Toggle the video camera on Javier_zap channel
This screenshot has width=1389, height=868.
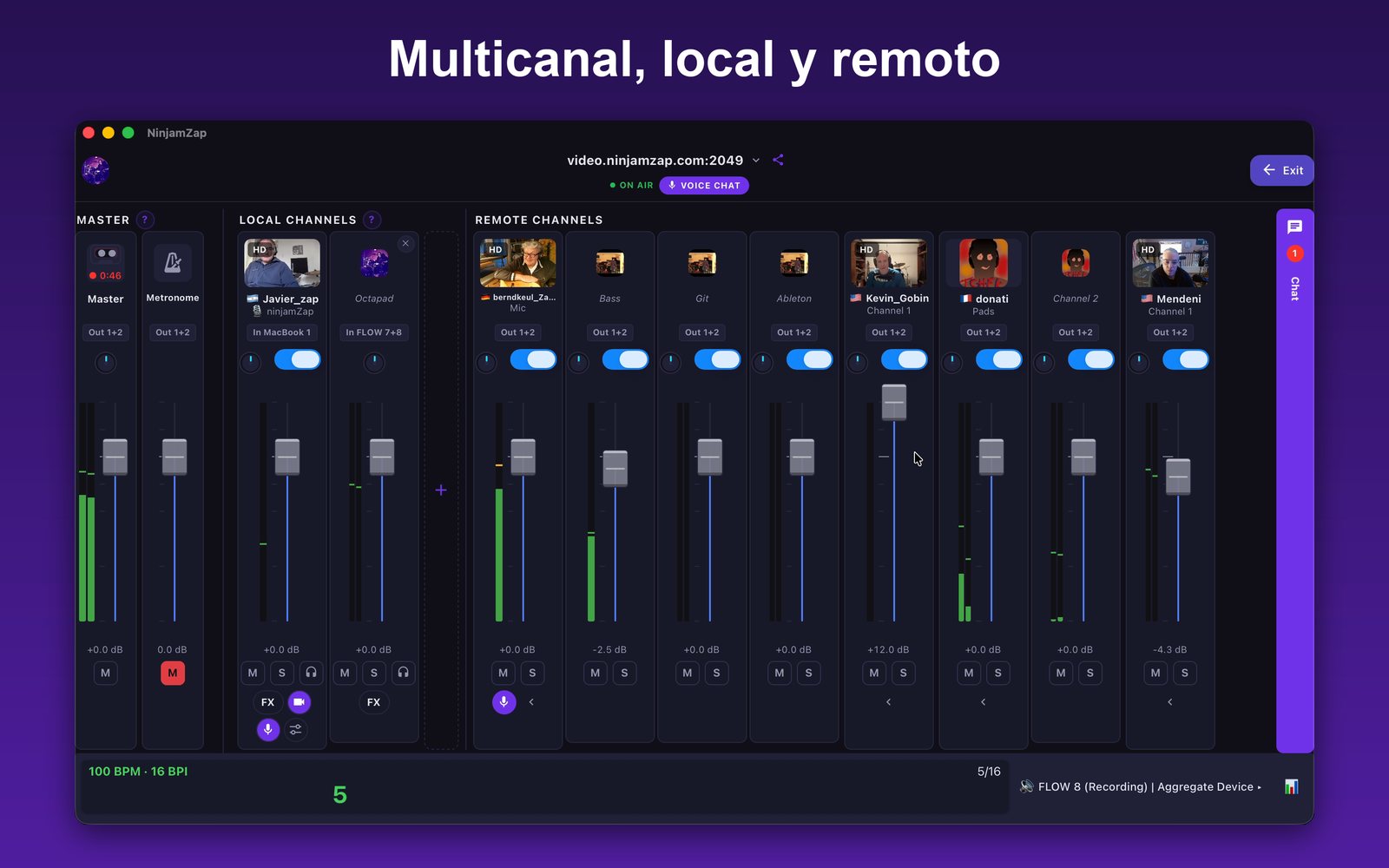[x=299, y=702]
